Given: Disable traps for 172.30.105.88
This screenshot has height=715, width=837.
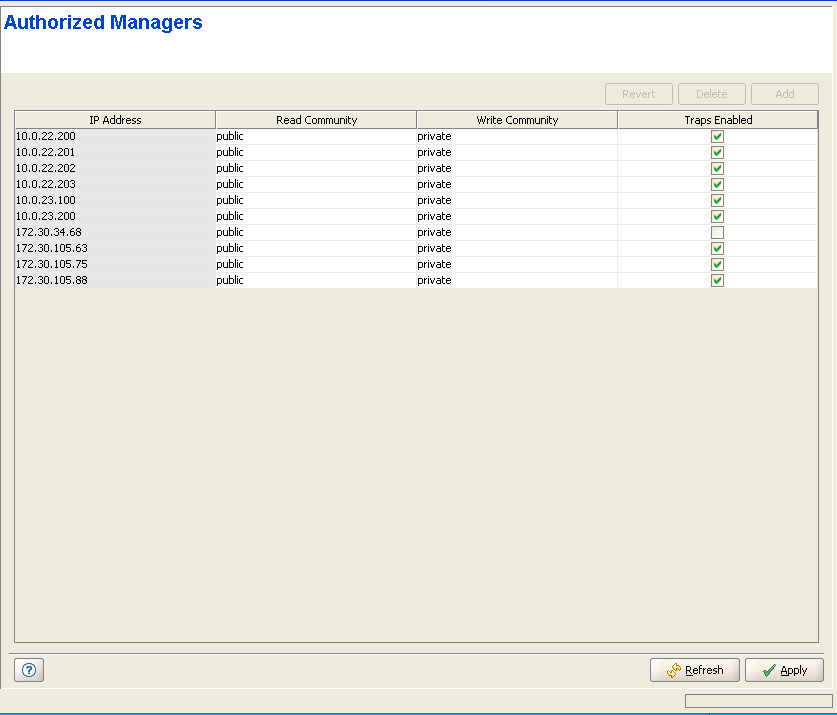Looking at the screenshot, I should [x=717, y=280].
